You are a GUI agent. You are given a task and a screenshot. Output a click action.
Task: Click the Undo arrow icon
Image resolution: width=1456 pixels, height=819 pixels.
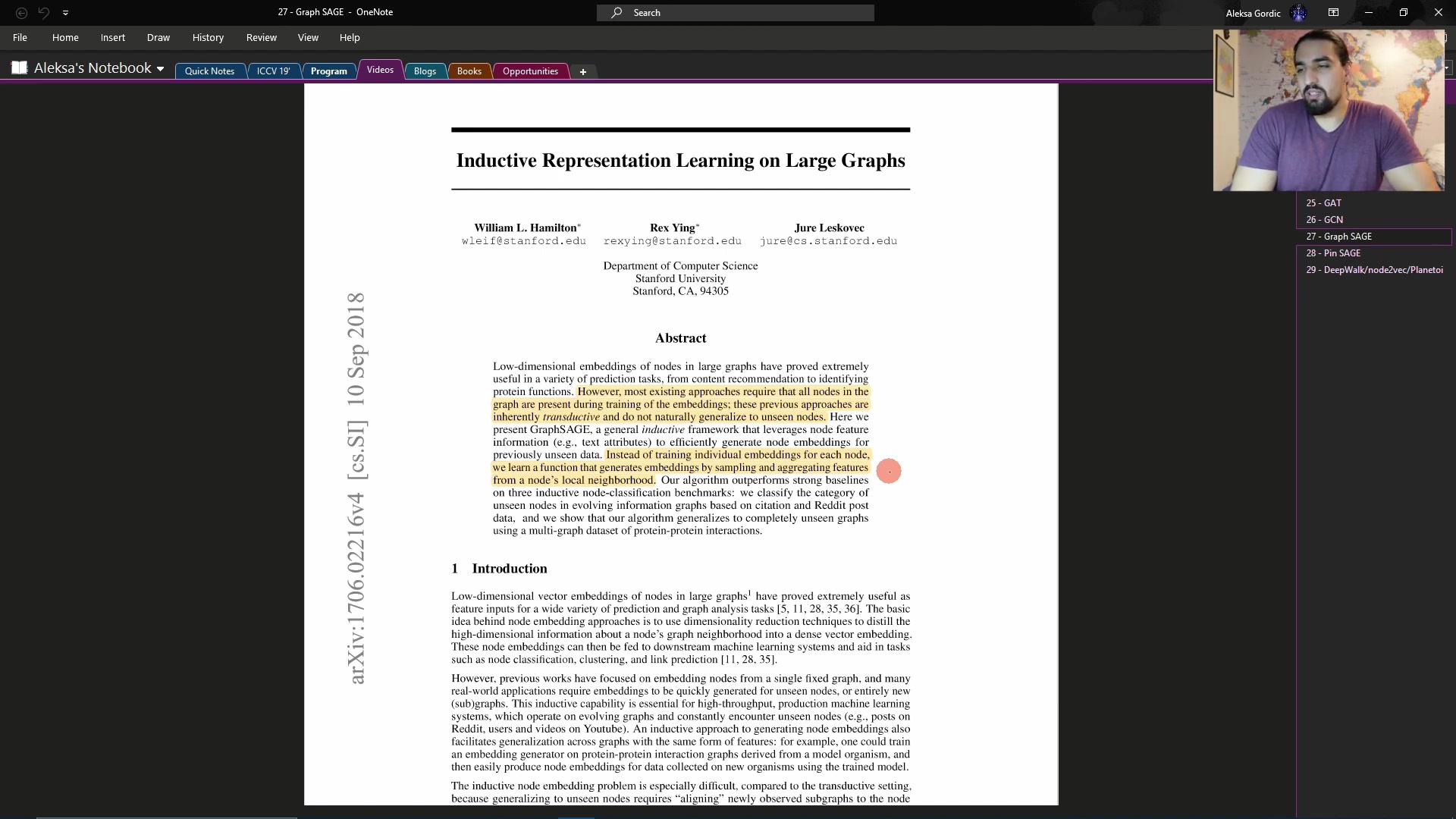pos(43,13)
